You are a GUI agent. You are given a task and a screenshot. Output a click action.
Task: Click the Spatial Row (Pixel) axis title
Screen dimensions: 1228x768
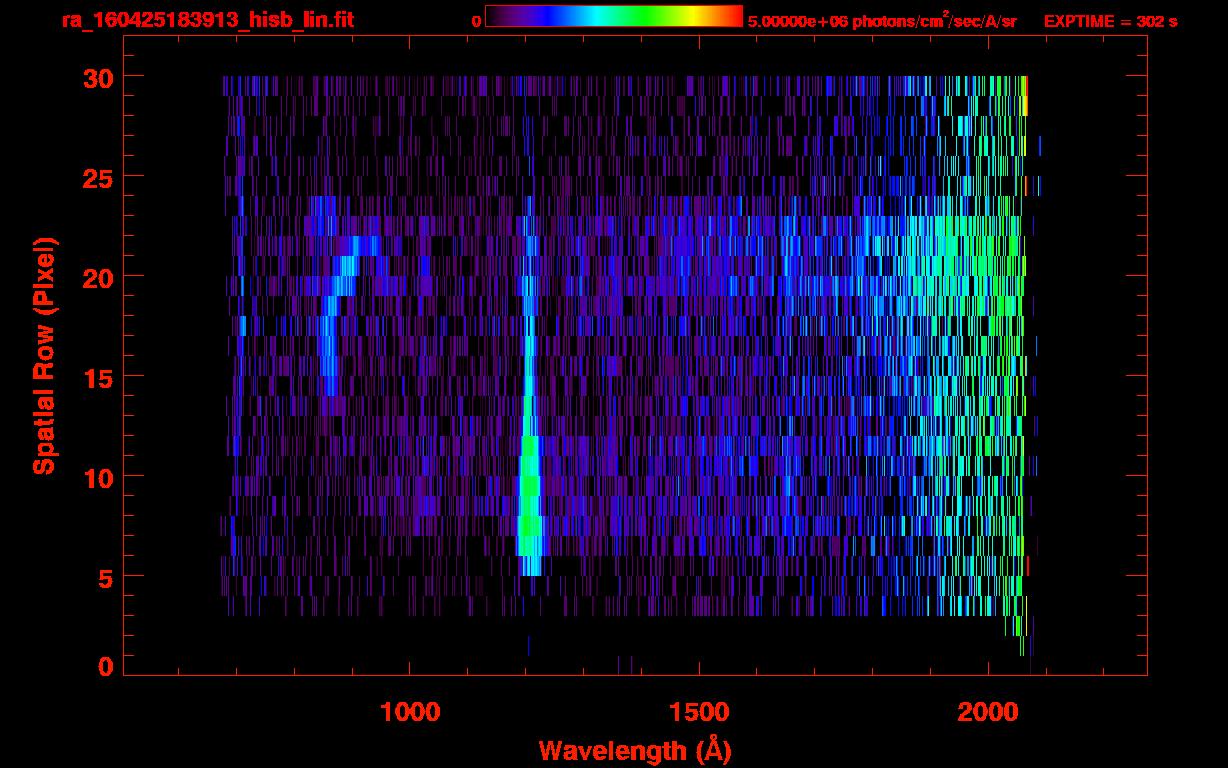point(44,355)
